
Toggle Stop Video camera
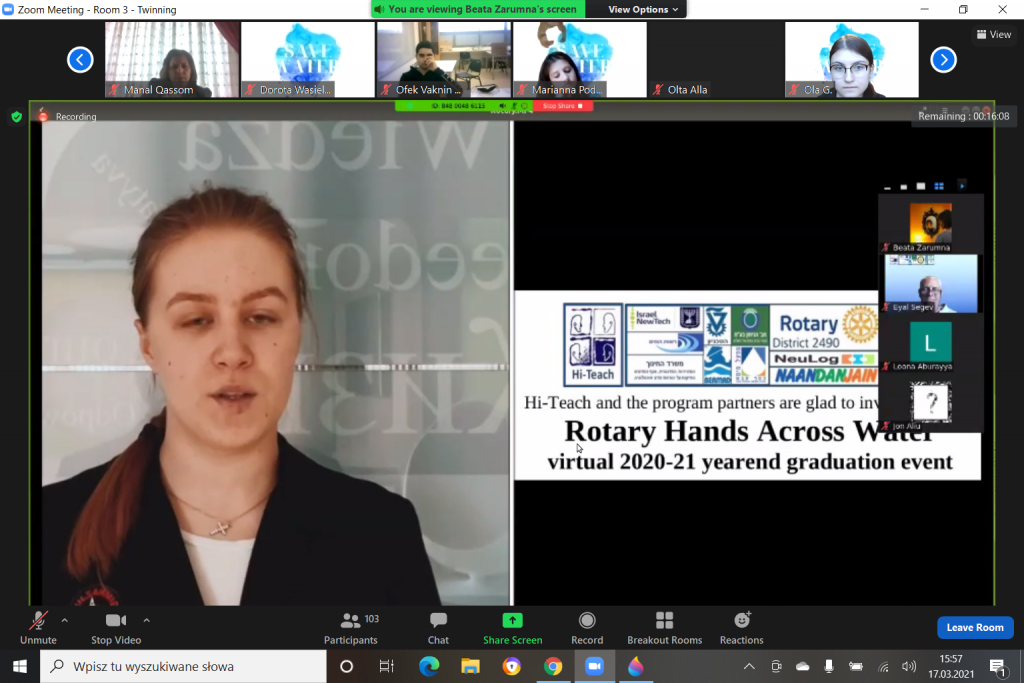(x=116, y=627)
